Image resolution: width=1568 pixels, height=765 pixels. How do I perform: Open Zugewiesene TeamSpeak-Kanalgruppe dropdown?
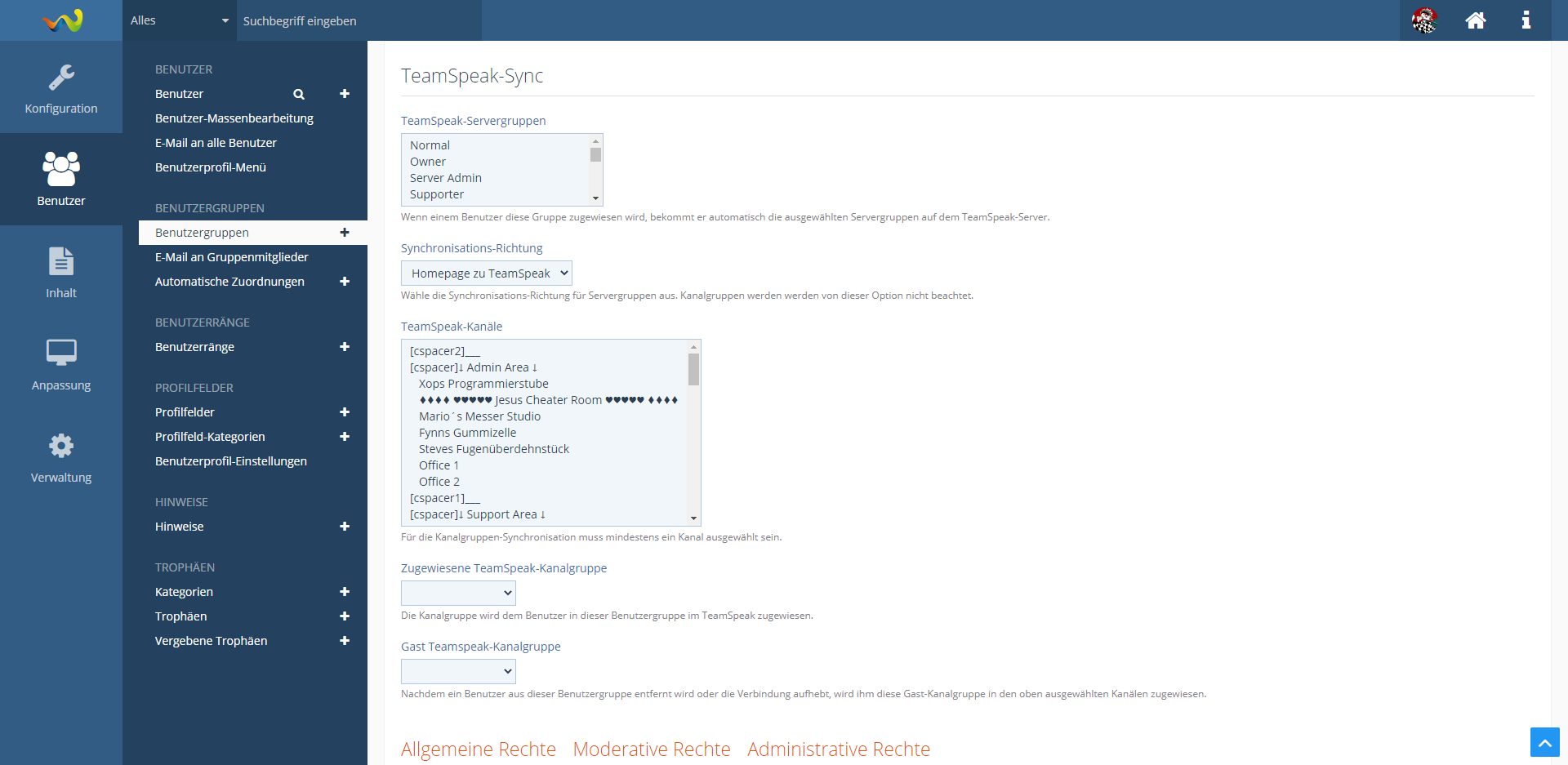pos(458,593)
